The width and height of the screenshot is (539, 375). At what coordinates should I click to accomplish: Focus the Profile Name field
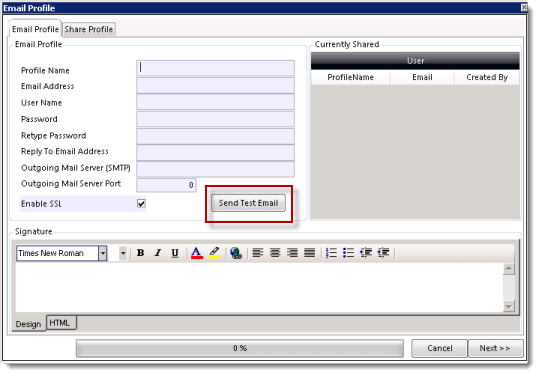[215, 68]
